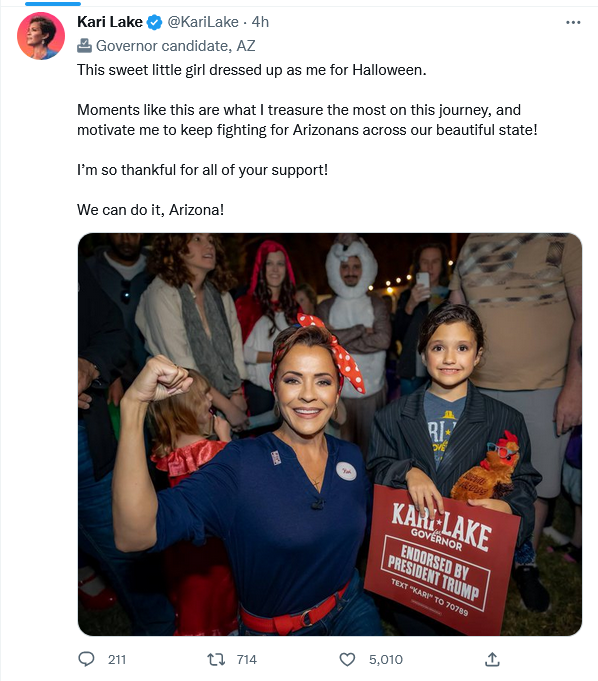
Task: Open the attached Halloween photo
Action: coord(330,434)
